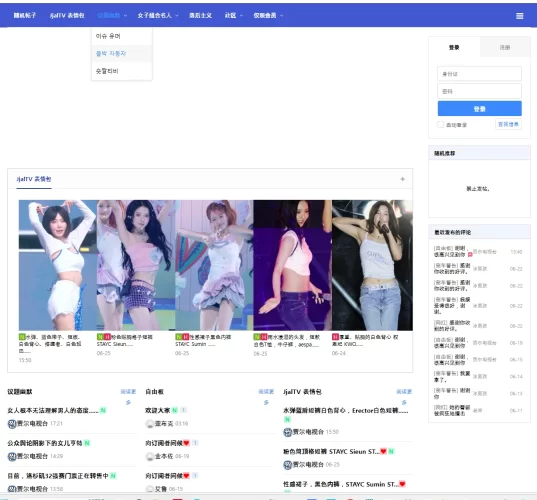Click the N badge on 欢迎大家 post
Viewport: 537px width, 500px height.
(x=175, y=410)
